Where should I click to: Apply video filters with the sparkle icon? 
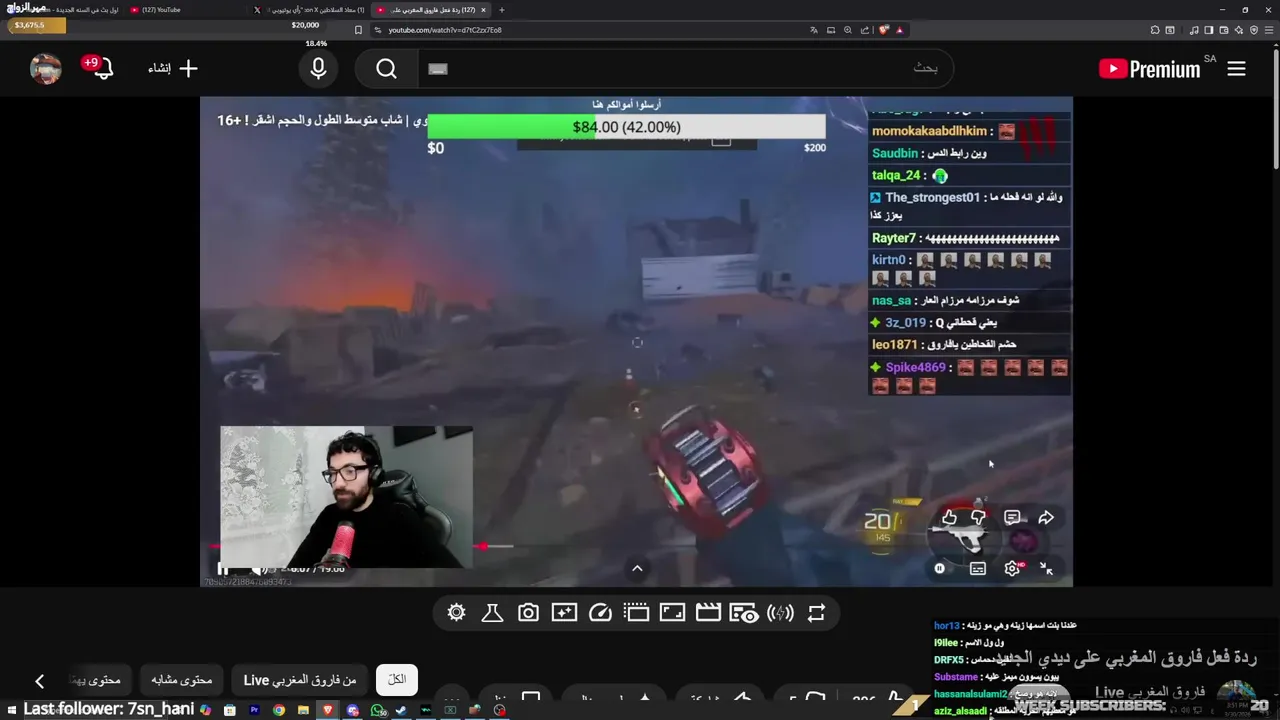(564, 613)
